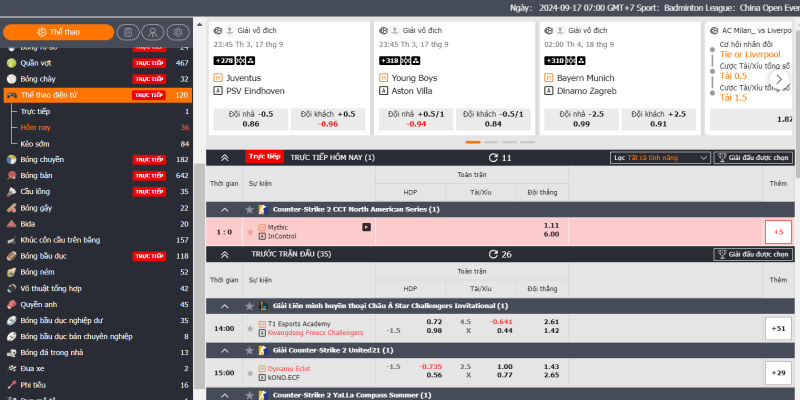800x400 pixels.
Task: Click the refresh icon for live matches
Action: click(493, 158)
